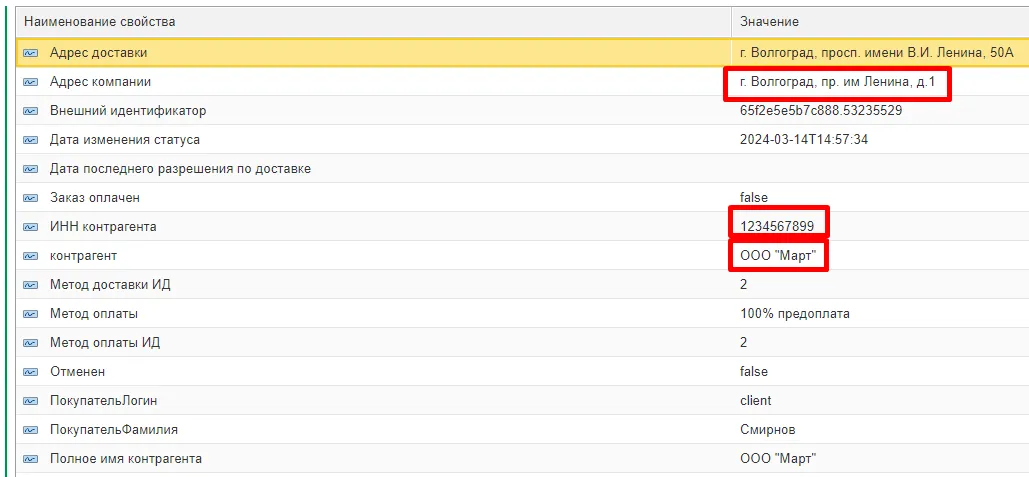1029x477 pixels.
Task: Click the icon next to Заказ оплачен
Action: tap(31, 198)
